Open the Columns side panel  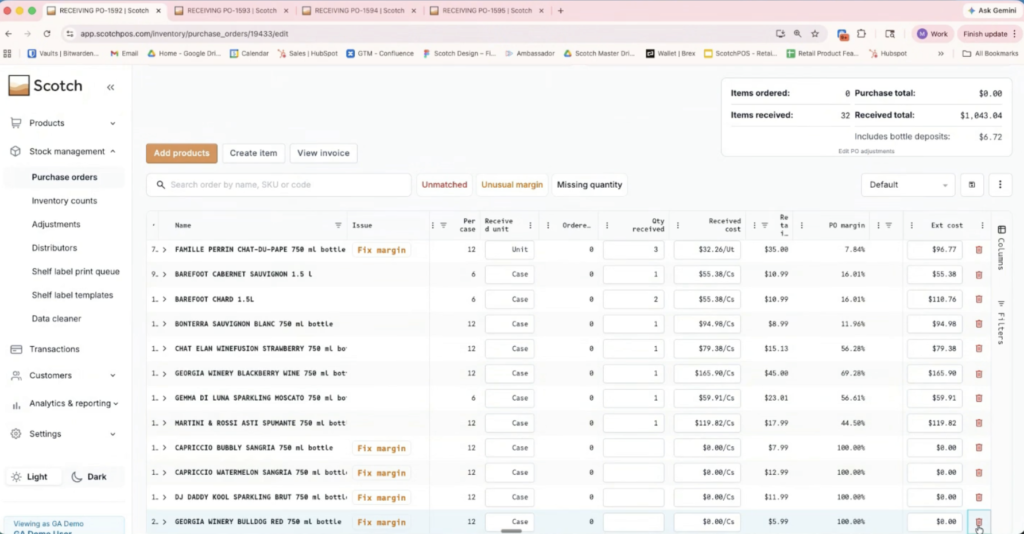tap(1001, 247)
